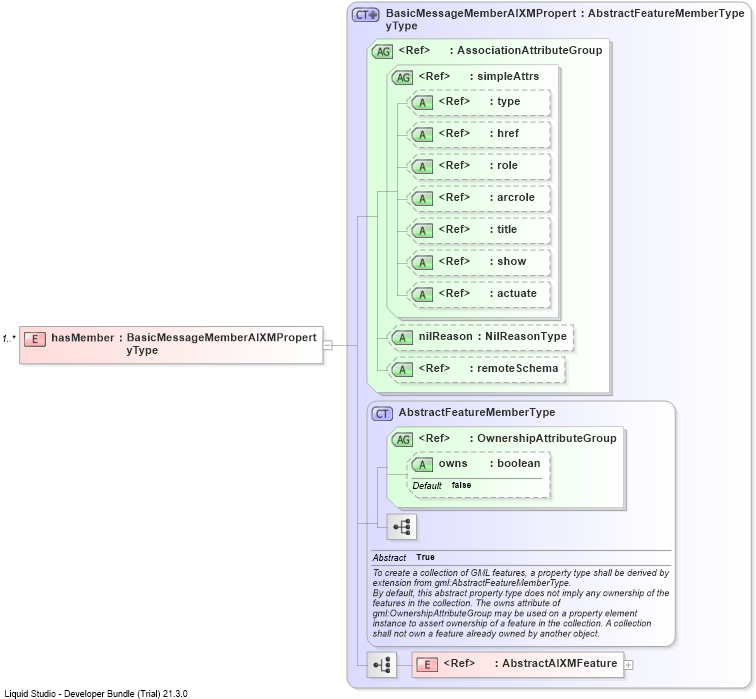
Task: Select the role attribute label
Action: (507, 165)
